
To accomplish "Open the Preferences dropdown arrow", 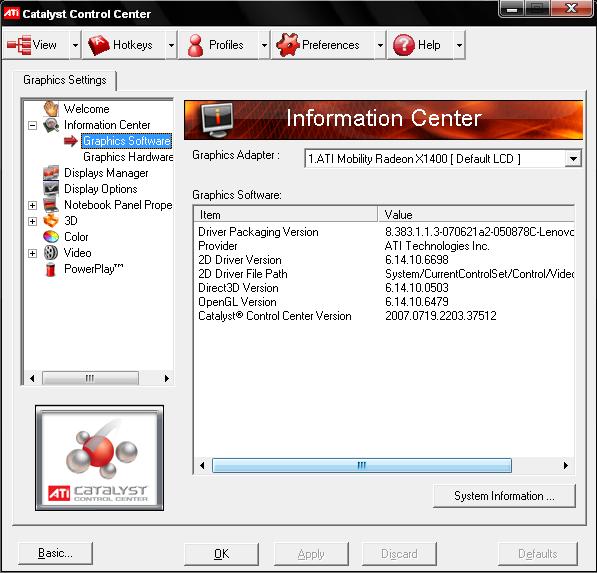I will pos(380,45).
